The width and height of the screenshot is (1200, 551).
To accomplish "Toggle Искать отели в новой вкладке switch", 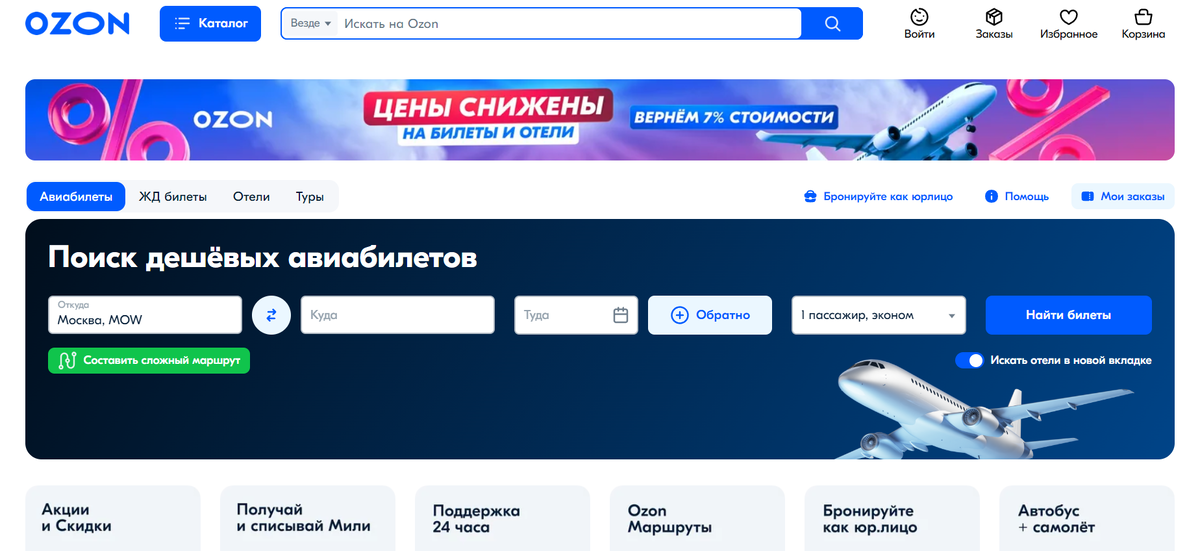I will click(x=969, y=360).
